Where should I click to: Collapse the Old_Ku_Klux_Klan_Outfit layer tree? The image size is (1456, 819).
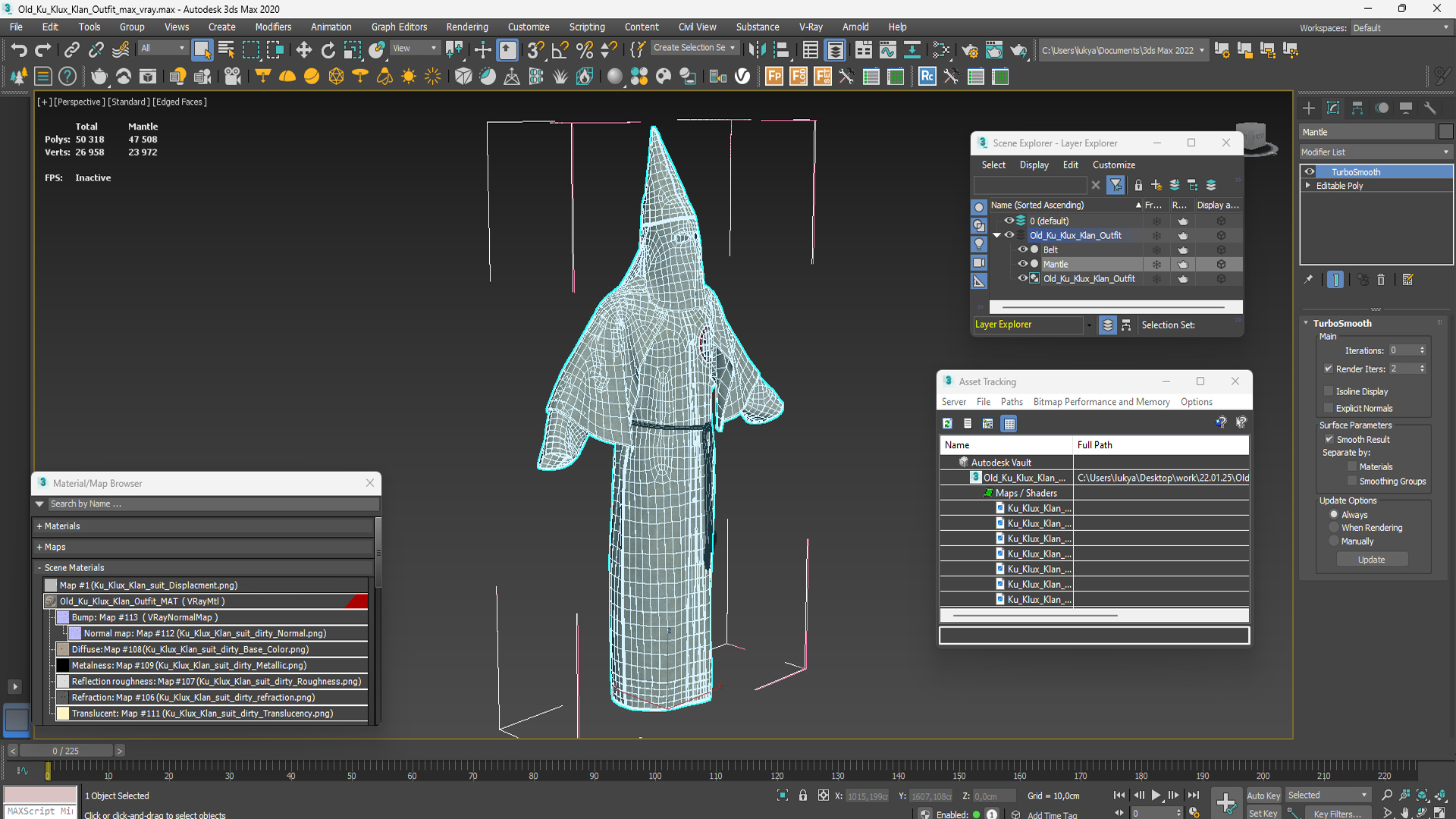996,235
